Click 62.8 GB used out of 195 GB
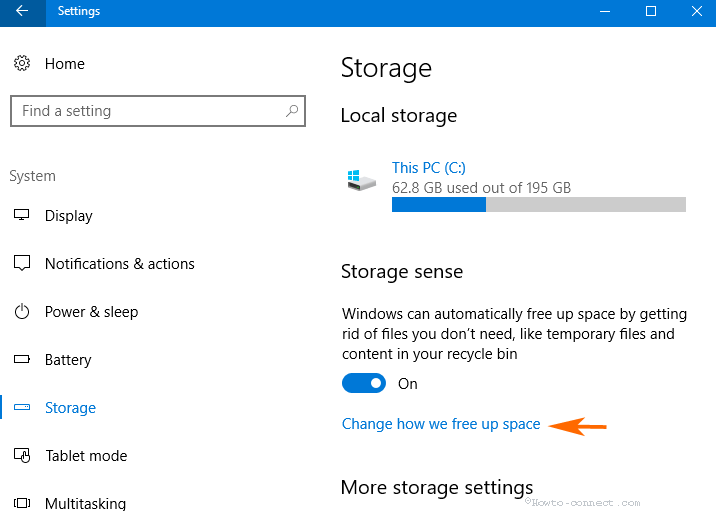 click(x=481, y=188)
